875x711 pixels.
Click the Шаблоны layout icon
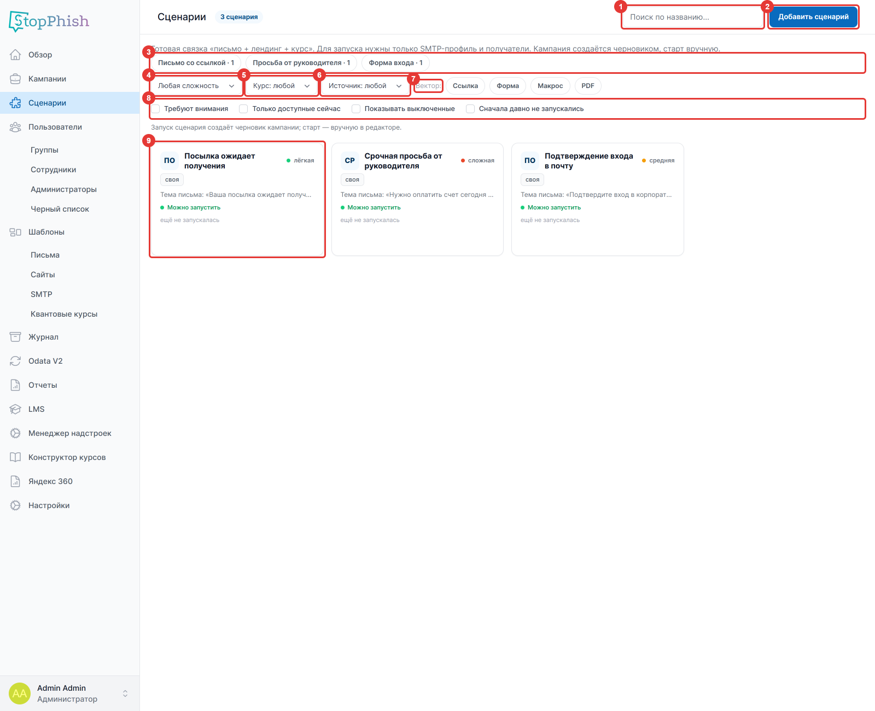point(15,232)
